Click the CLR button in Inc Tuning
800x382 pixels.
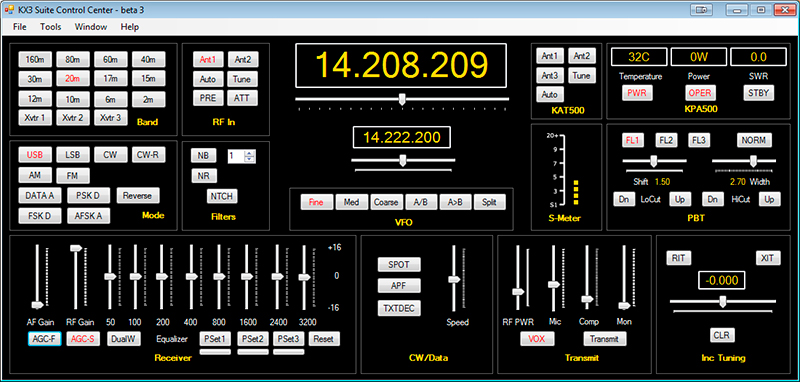click(x=721, y=335)
